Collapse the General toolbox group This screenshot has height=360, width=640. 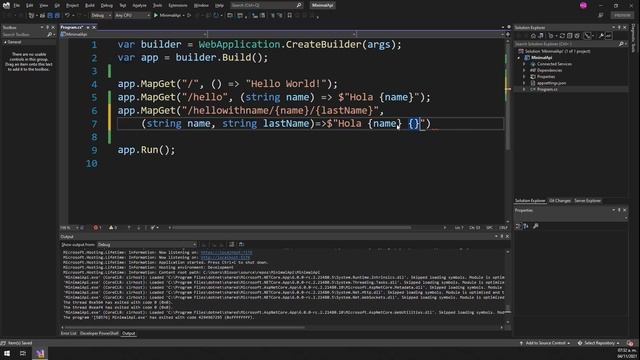[5, 42]
